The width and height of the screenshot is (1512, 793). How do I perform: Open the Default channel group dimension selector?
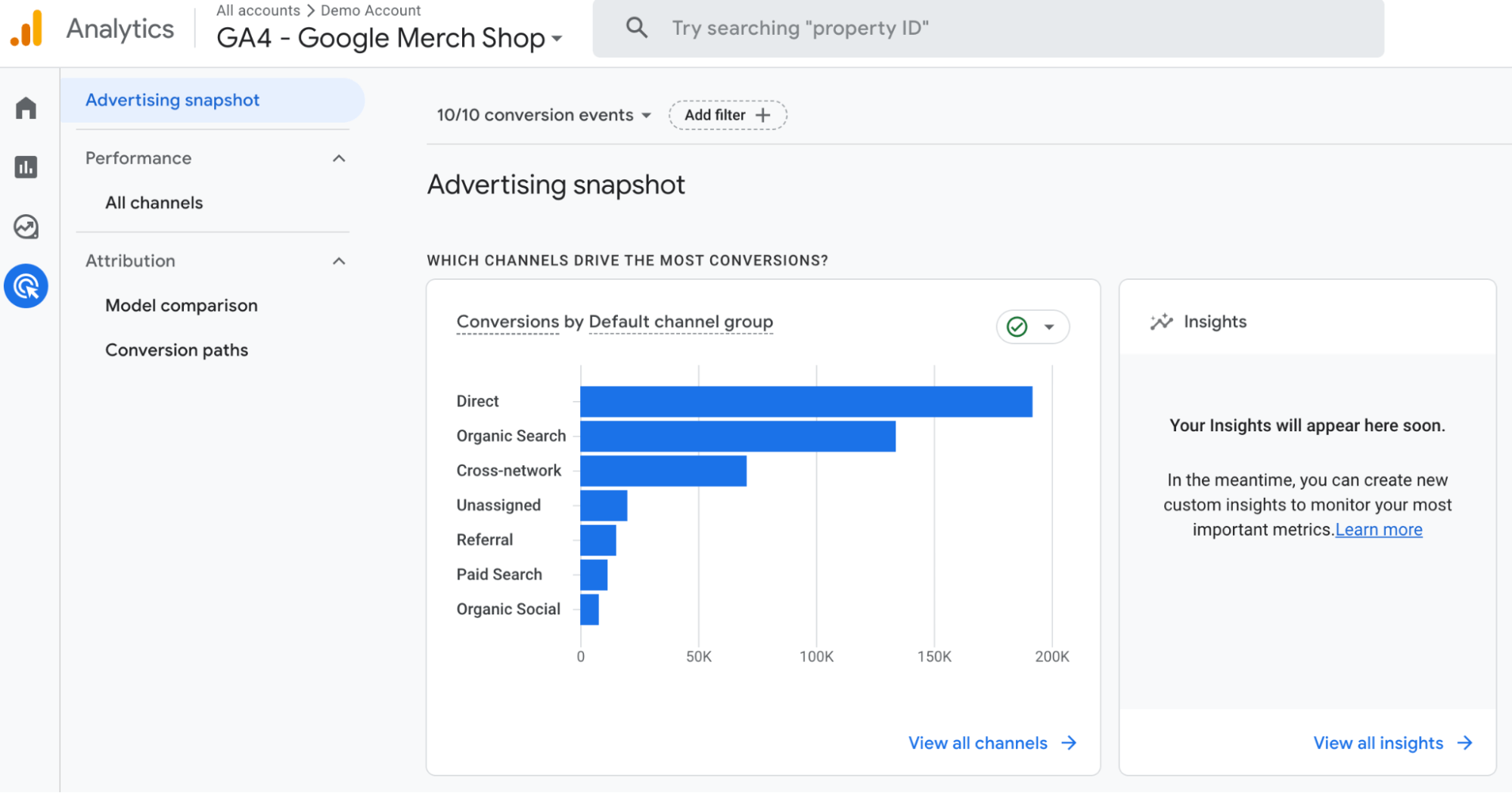pyautogui.click(x=681, y=322)
